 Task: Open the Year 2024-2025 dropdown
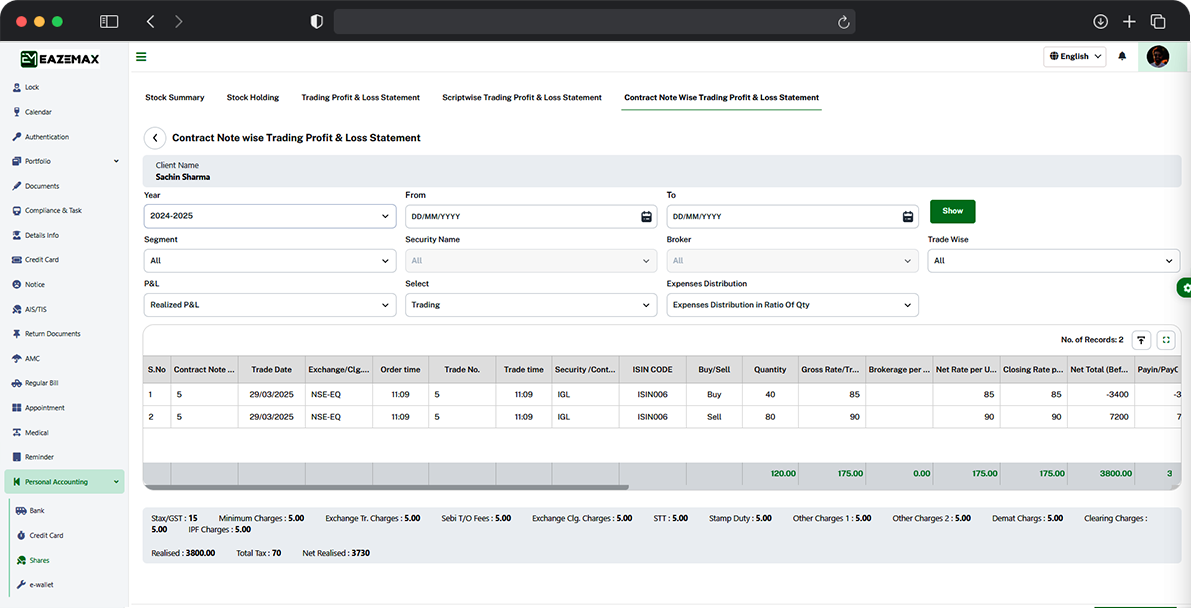270,217
